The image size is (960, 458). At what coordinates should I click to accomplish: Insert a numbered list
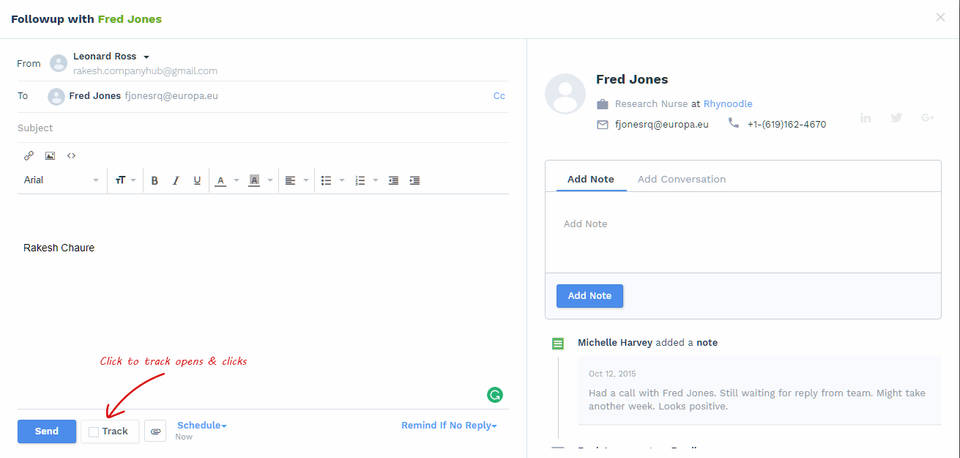coord(360,181)
